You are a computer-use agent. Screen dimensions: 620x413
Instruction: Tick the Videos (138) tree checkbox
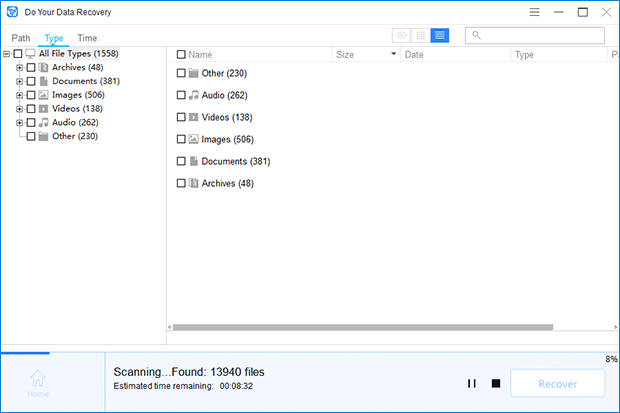click(x=31, y=109)
